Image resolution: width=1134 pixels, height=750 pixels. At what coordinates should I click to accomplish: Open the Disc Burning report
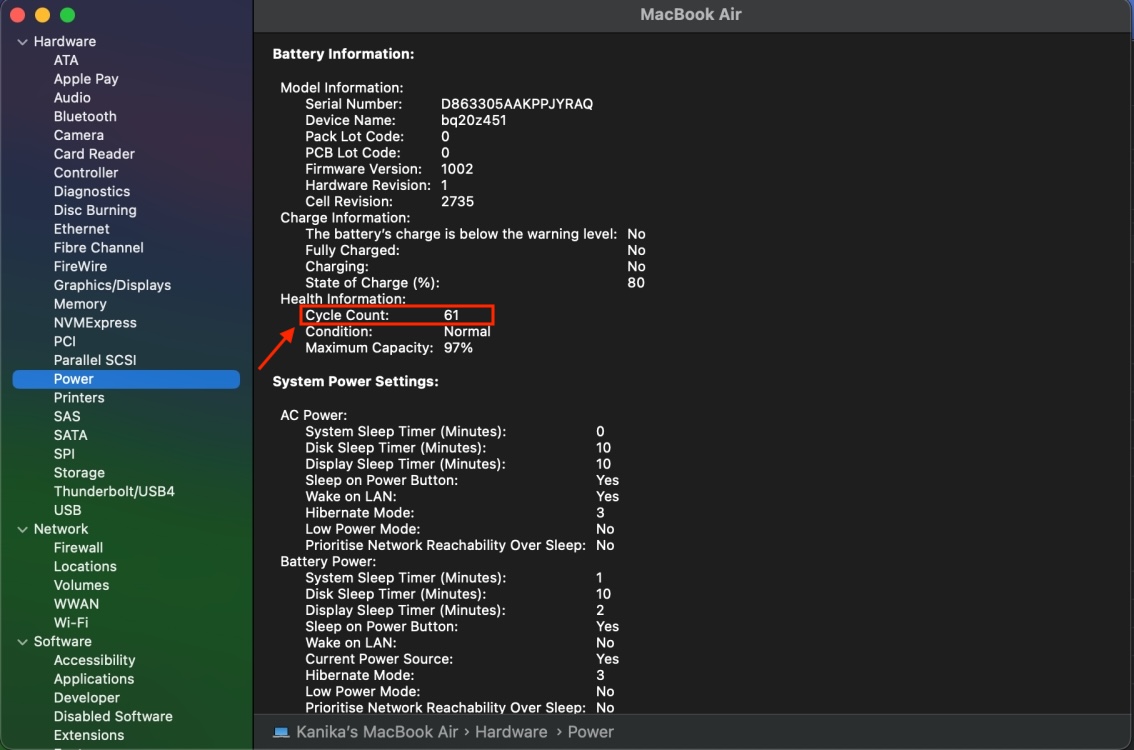(x=94, y=210)
